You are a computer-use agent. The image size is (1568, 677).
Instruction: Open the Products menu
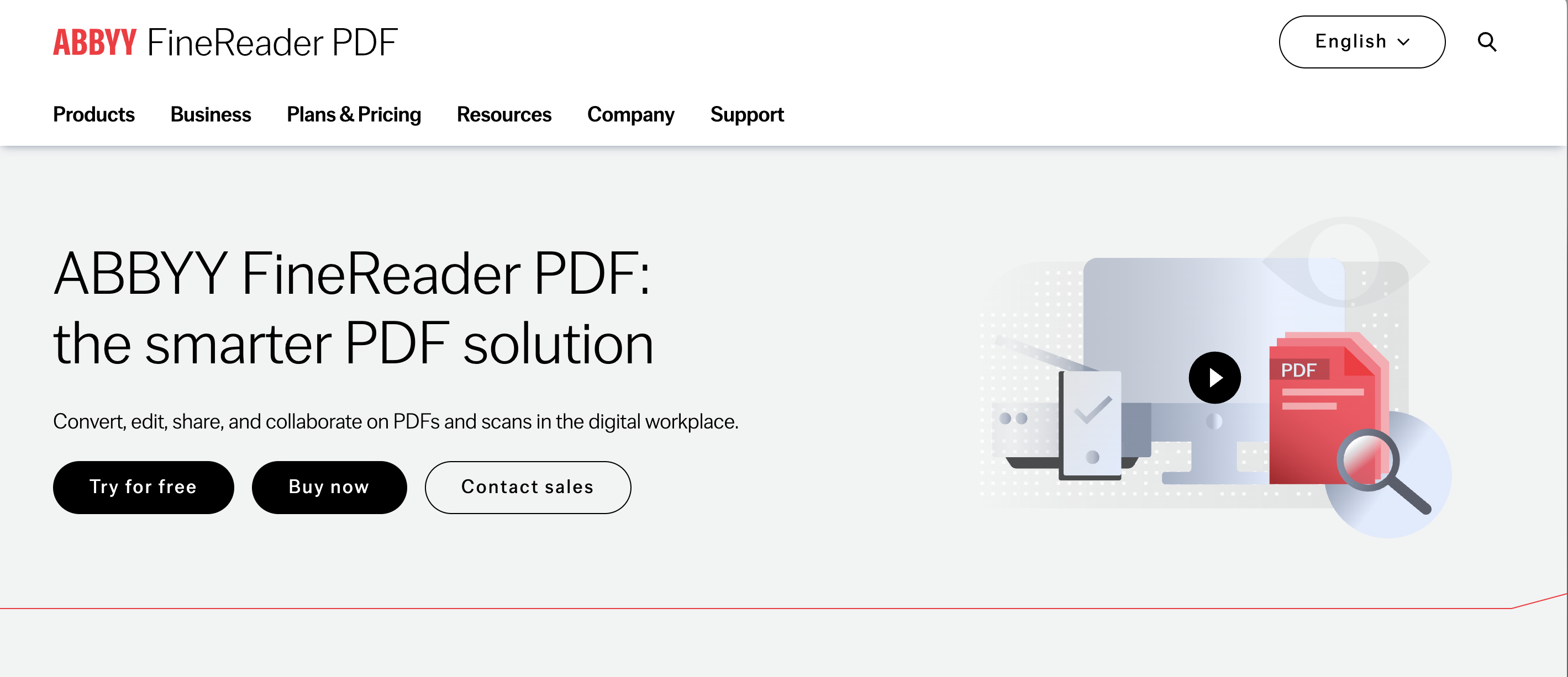pyautogui.click(x=94, y=114)
